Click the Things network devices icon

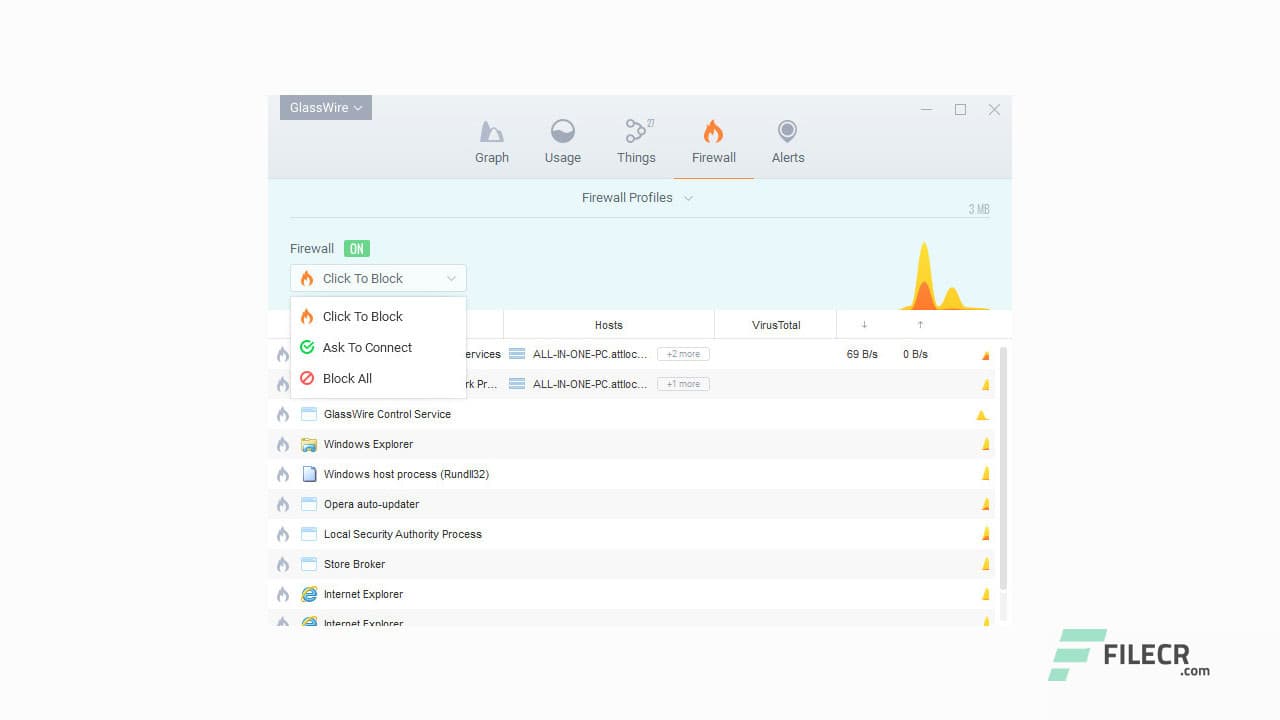636,131
